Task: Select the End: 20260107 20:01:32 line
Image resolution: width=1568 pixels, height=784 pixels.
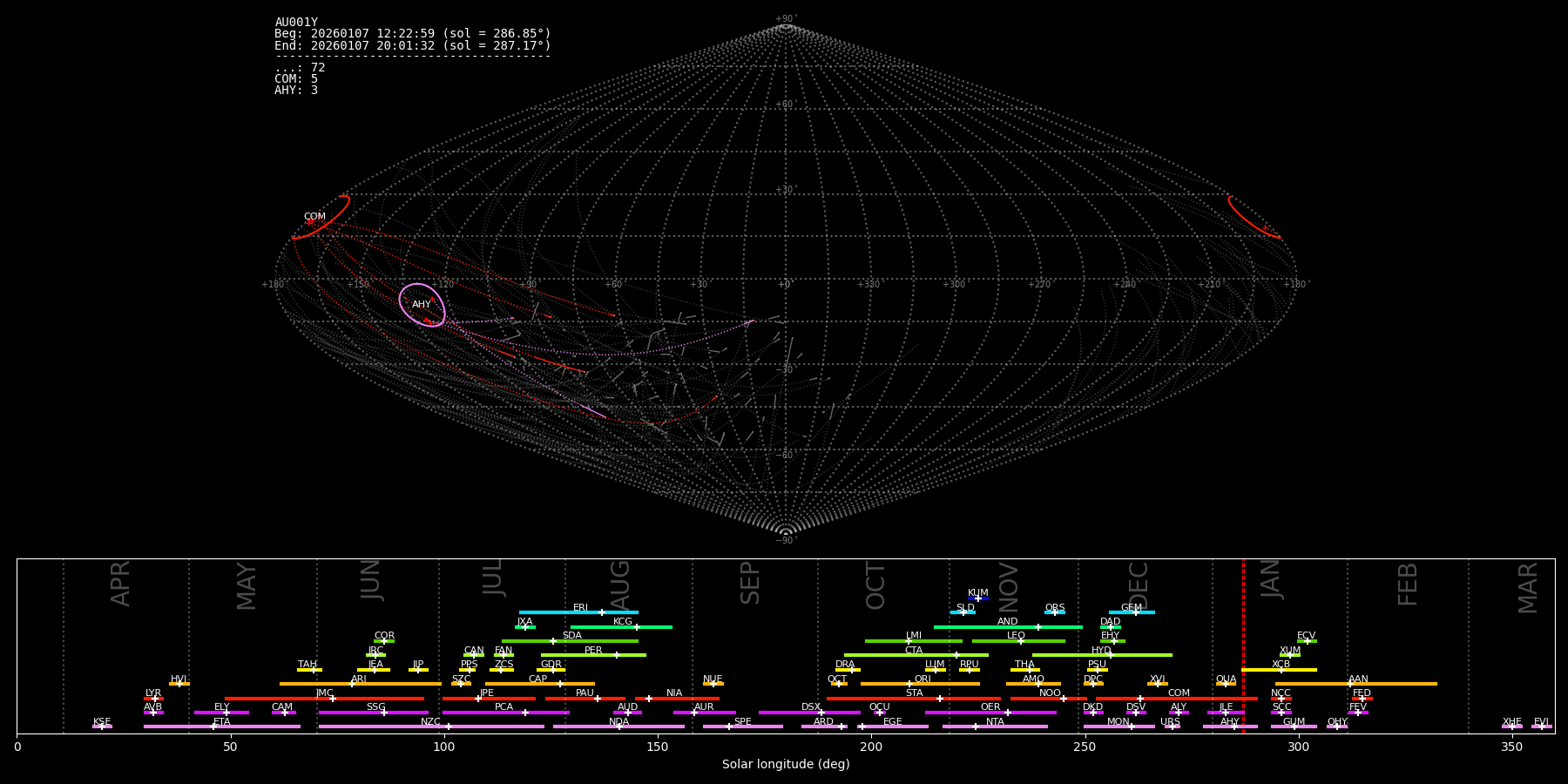Action: click(x=413, y=45)
